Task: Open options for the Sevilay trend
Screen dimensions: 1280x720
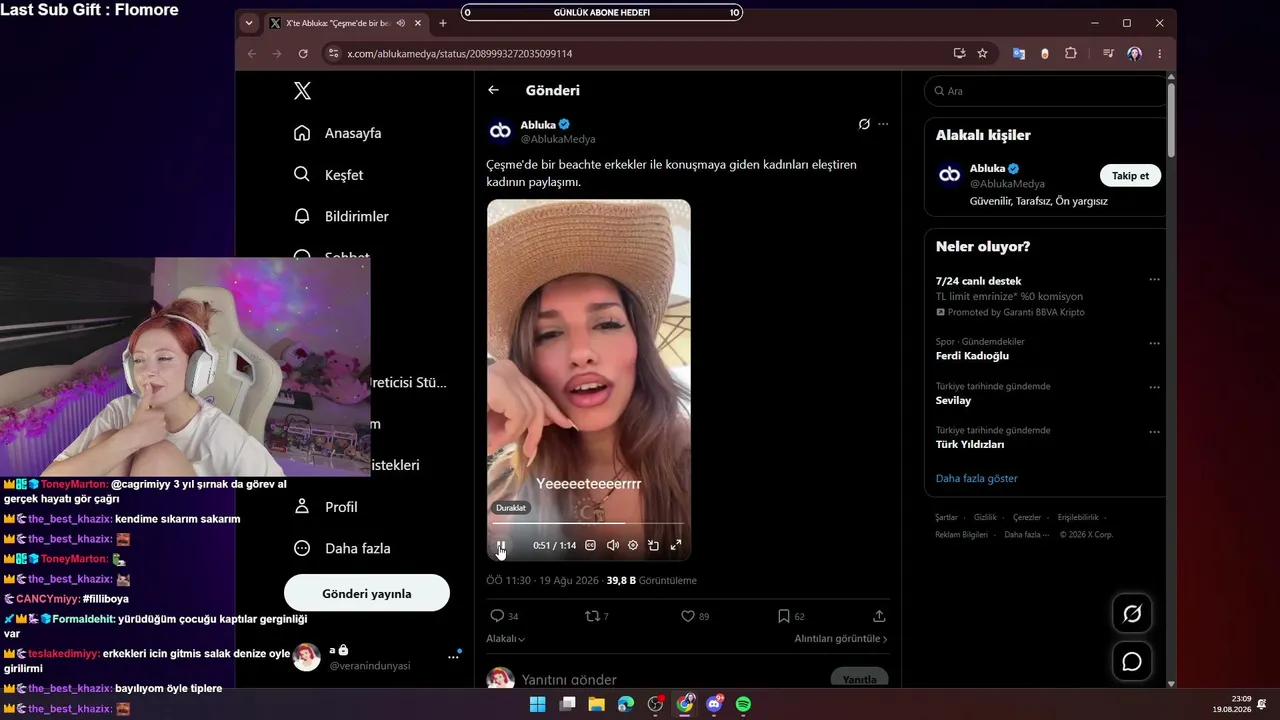Action: point(1154,387)
